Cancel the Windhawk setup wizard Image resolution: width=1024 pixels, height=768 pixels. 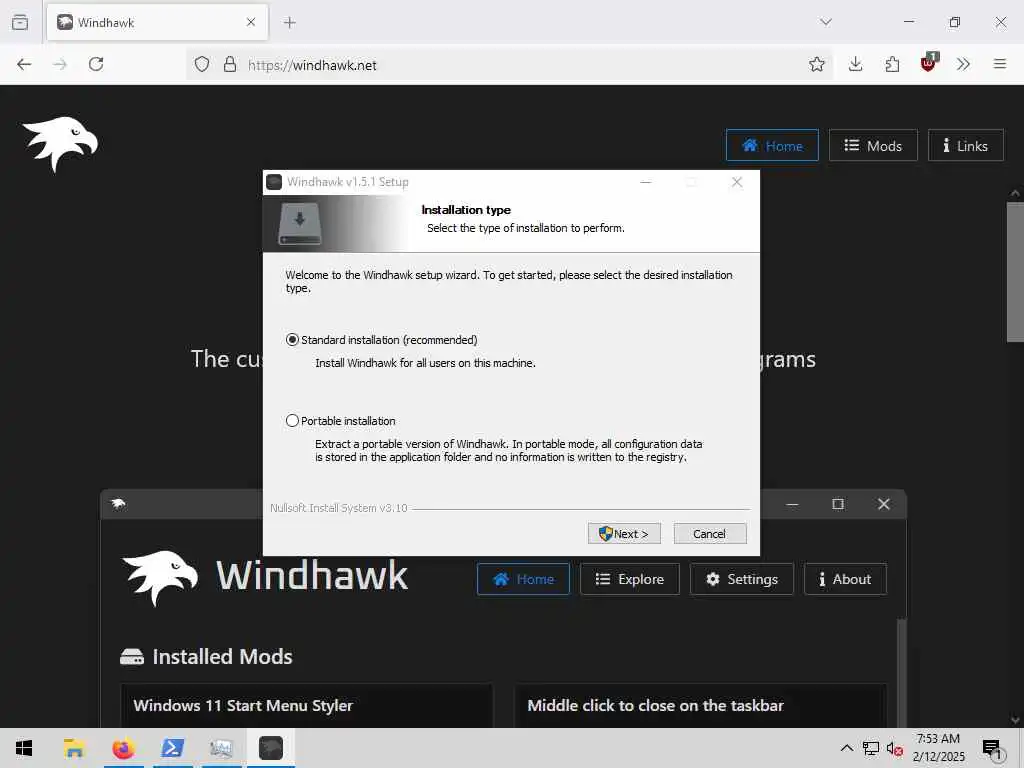click(709, 534)
